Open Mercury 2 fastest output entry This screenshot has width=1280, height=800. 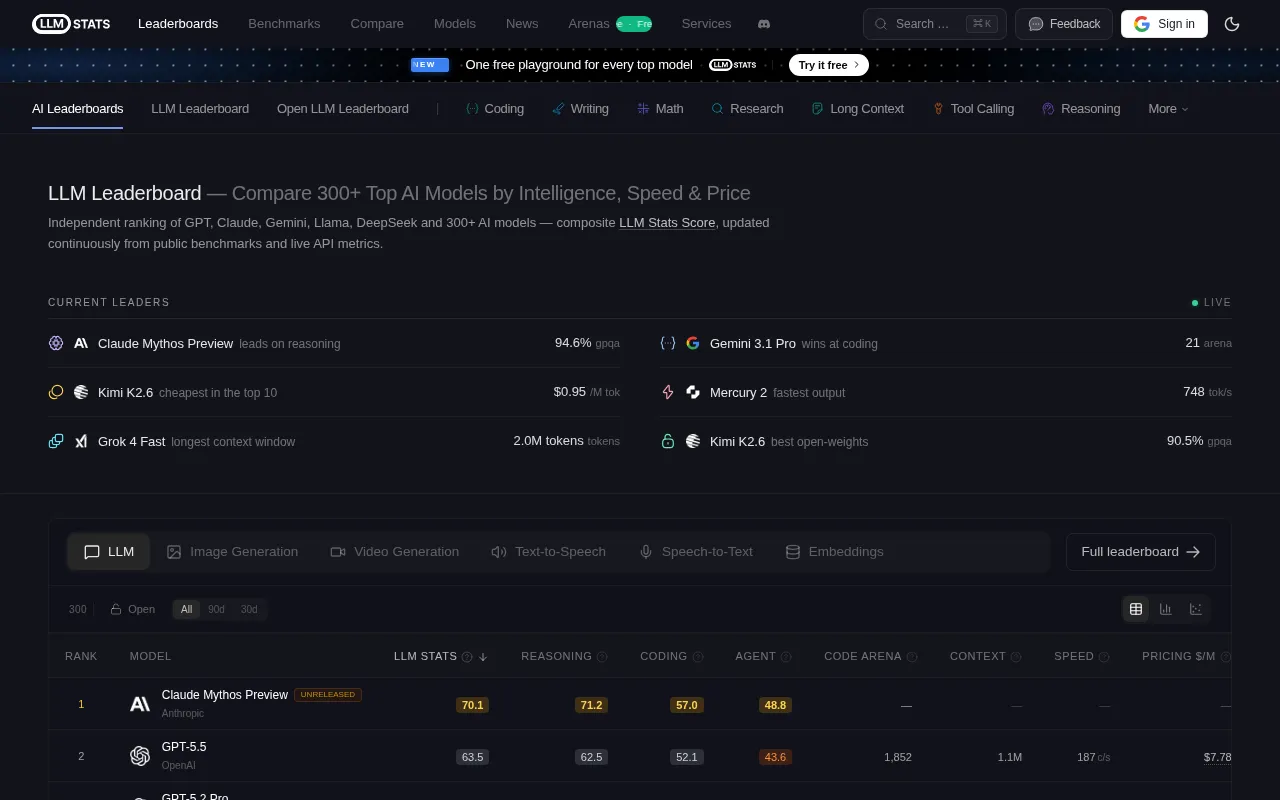coord(946,392)
